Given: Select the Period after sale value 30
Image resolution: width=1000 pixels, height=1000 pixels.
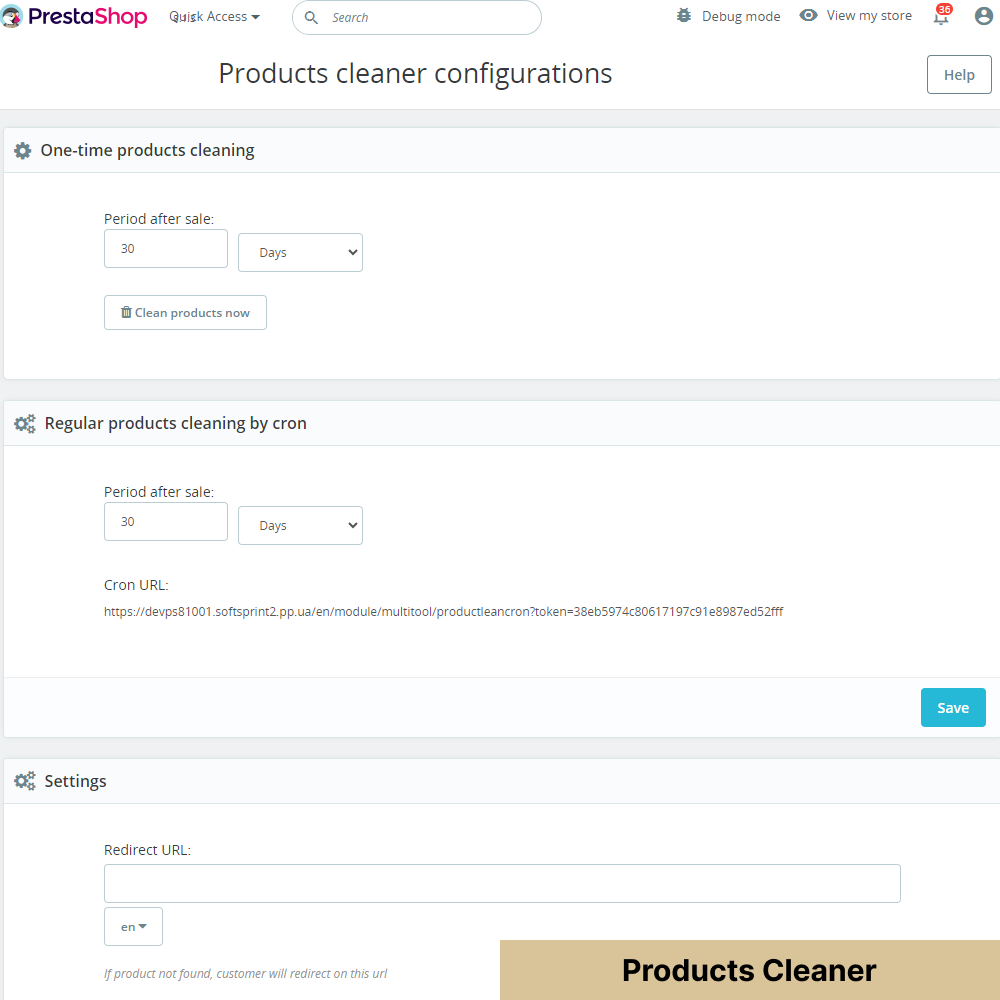Looking at the screenshot, I should click(x=165, y=248).
